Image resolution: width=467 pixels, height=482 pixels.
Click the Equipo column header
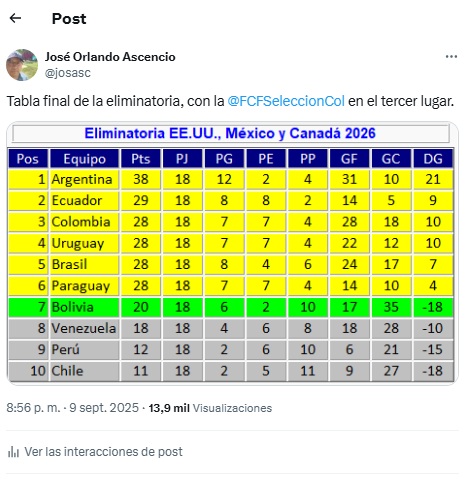pyautogui.click(x=84, y=159)
